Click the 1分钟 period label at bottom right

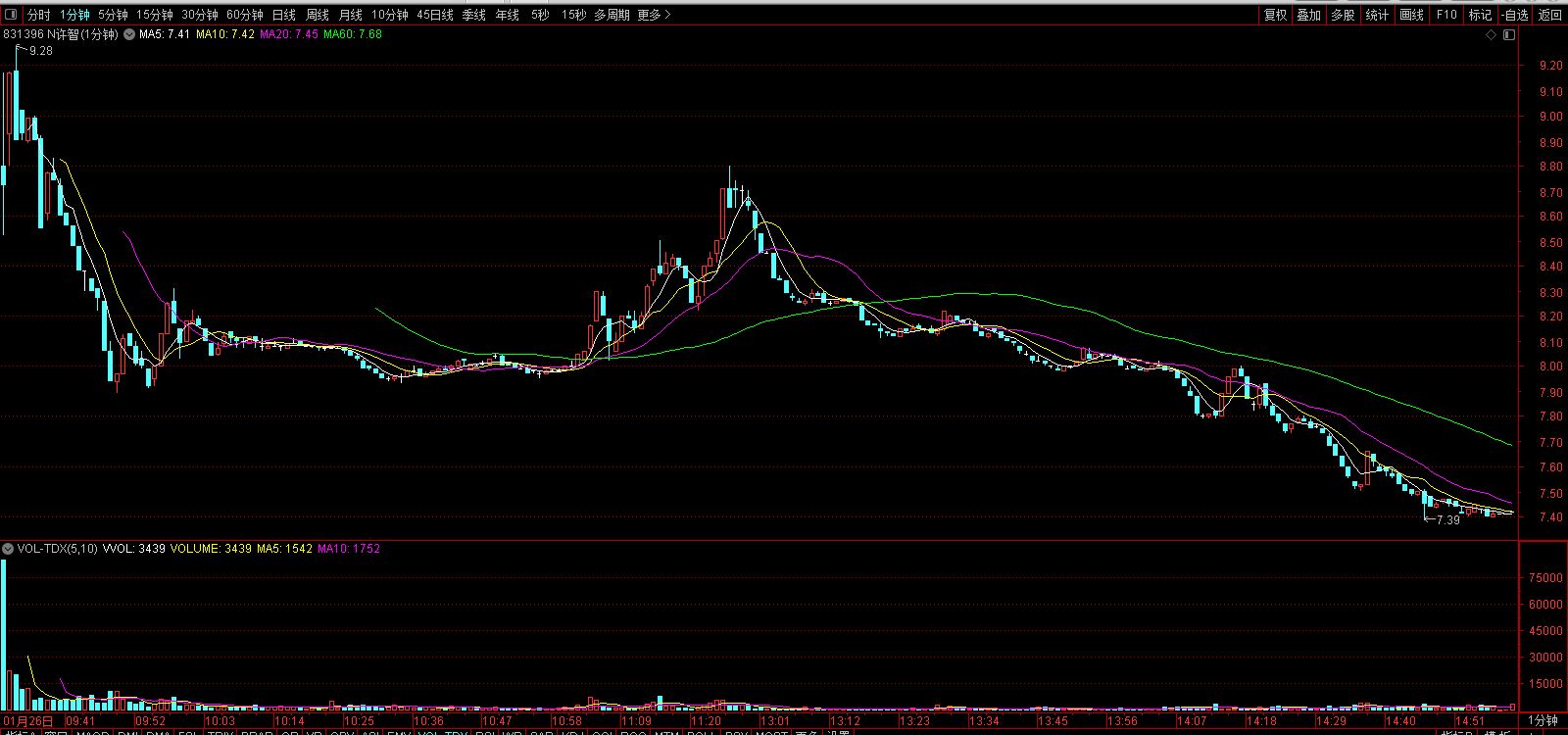(x=1543, y=721)
